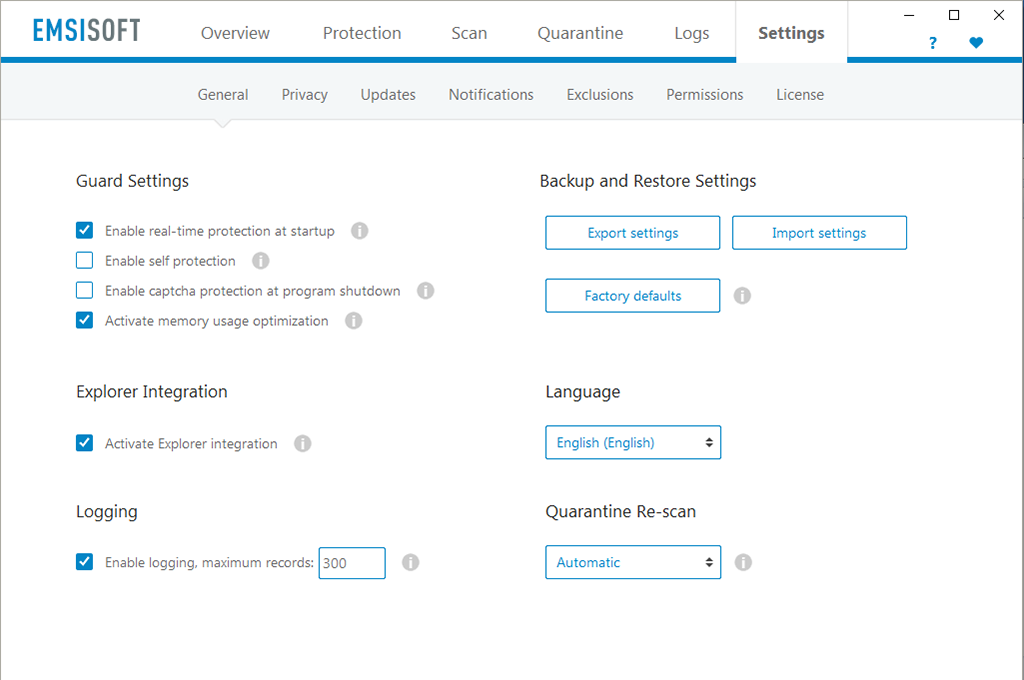
Task: Click info icon beside Explorer integration
Action: [303, 443]
